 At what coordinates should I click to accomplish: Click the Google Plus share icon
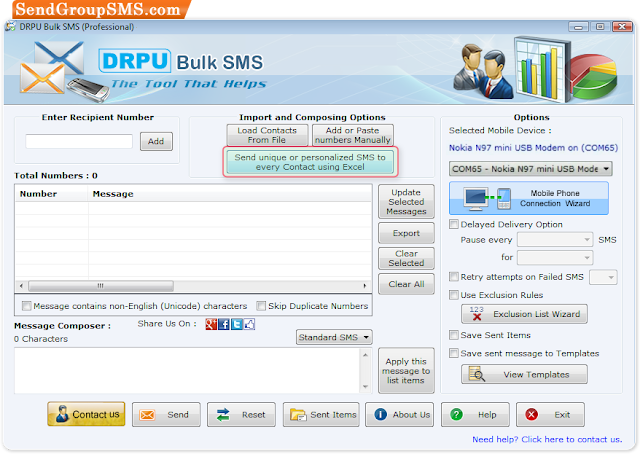click(211, 324)
